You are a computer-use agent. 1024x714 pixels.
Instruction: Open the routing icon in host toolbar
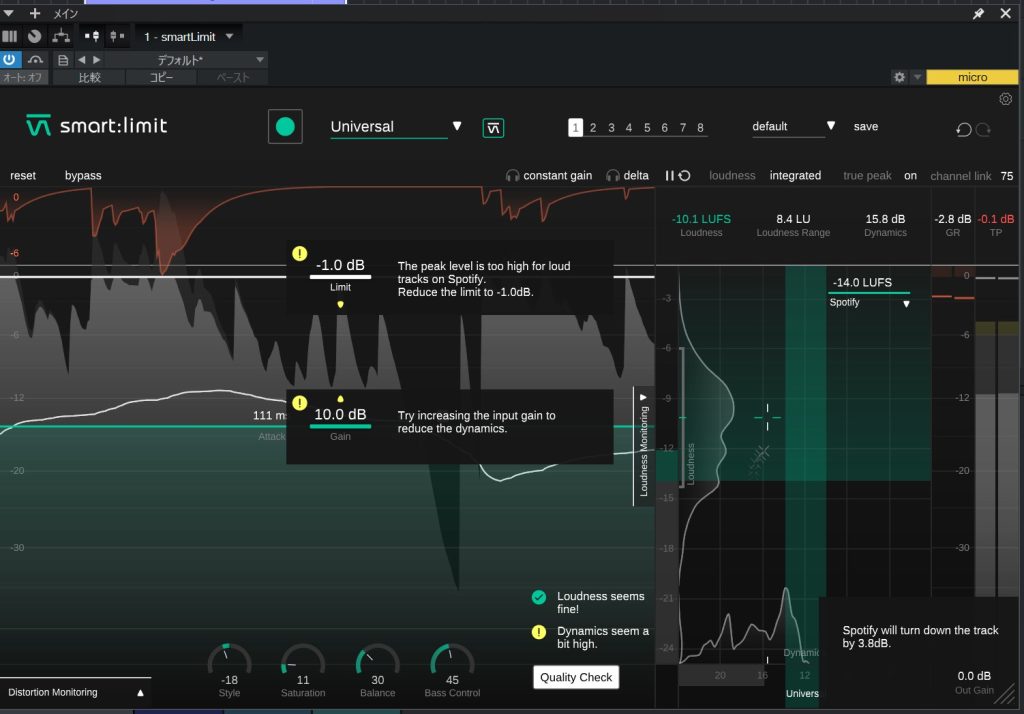pyautogui.click(x=62, y=36)
